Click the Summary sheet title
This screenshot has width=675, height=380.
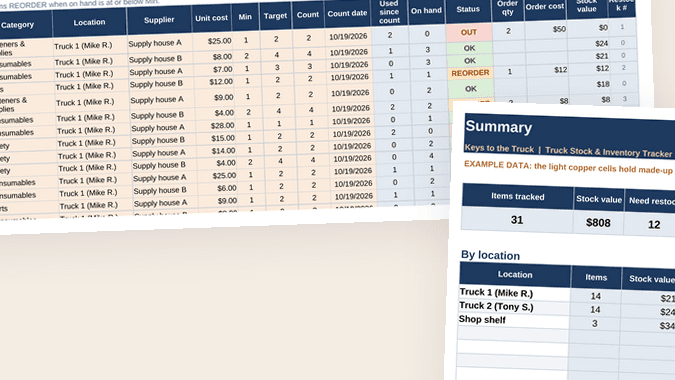pyautogui.click(x=499, y=127)
